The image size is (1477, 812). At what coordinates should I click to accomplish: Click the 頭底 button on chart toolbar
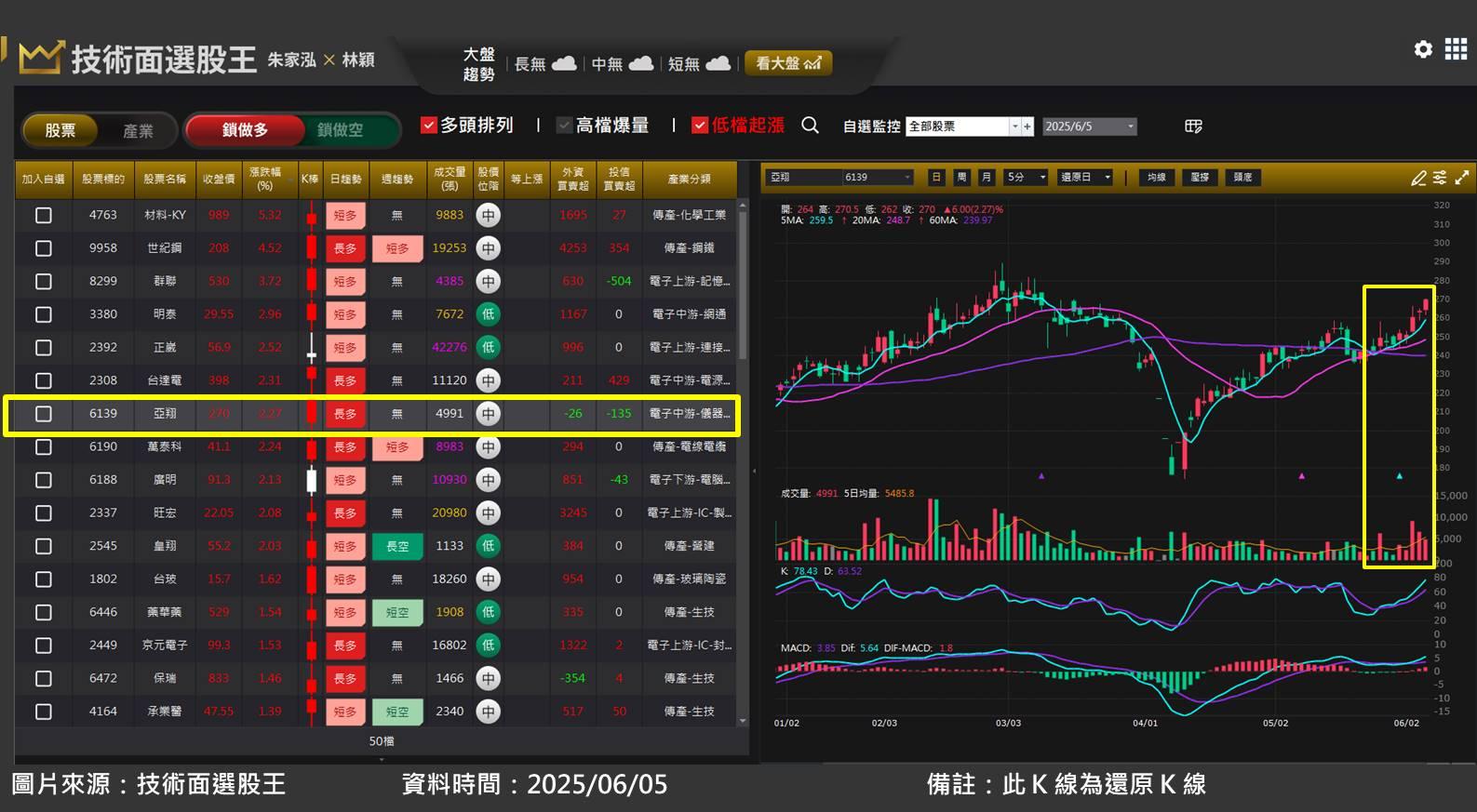1242,177
